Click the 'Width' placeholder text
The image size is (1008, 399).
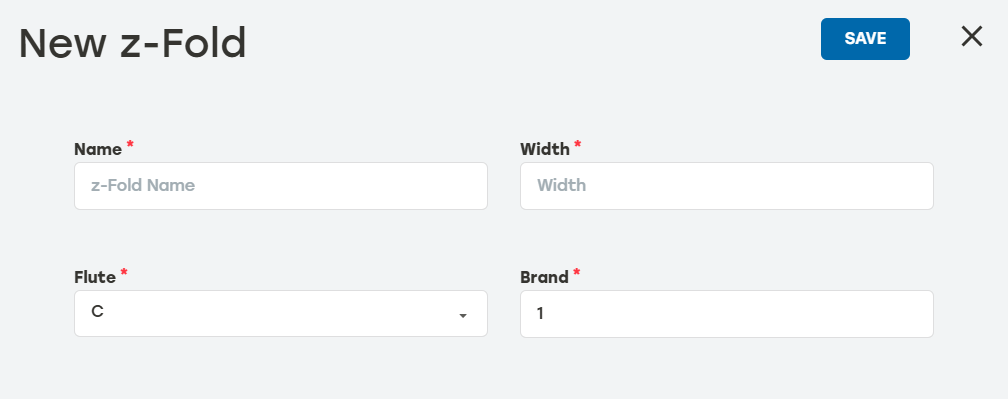click(561, 186)
